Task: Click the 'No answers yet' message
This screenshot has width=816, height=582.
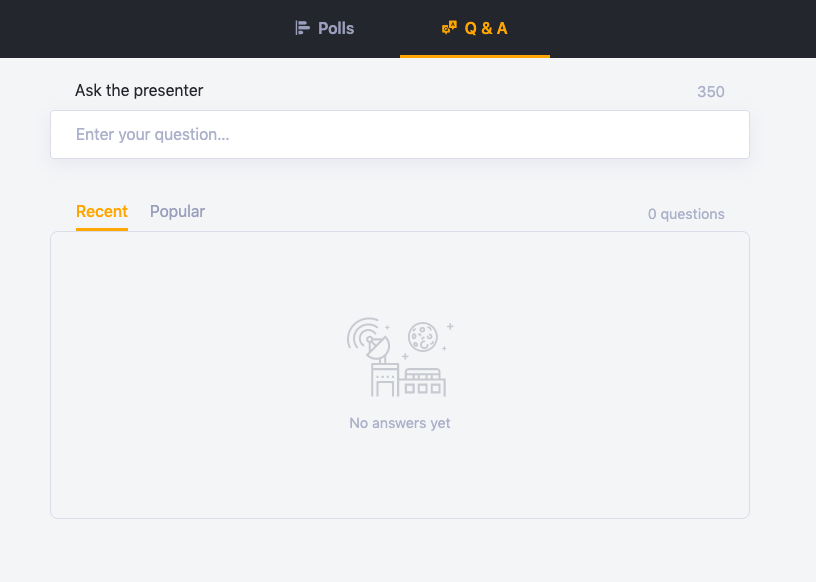Action: coord(400,423)
